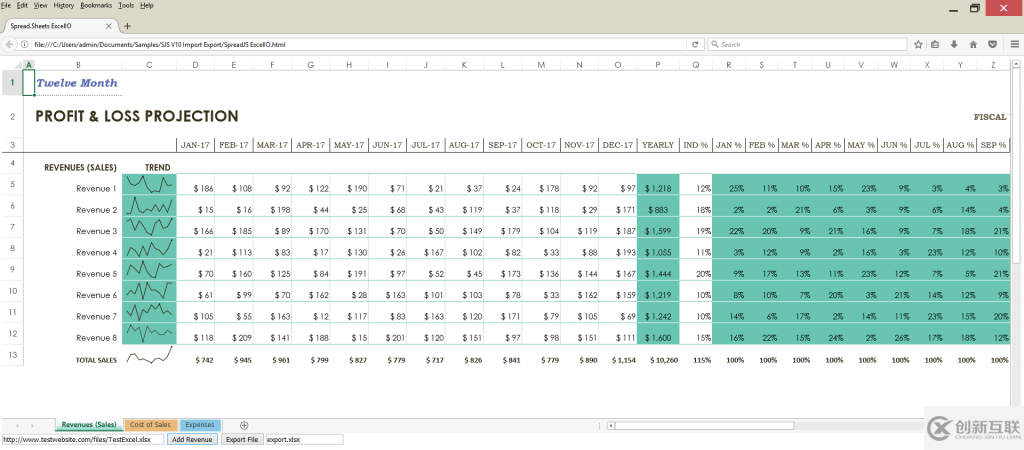The height and width of the screenshot is (450, 1024).
Task: Select row header 5
Action: [x=12, y=184]
